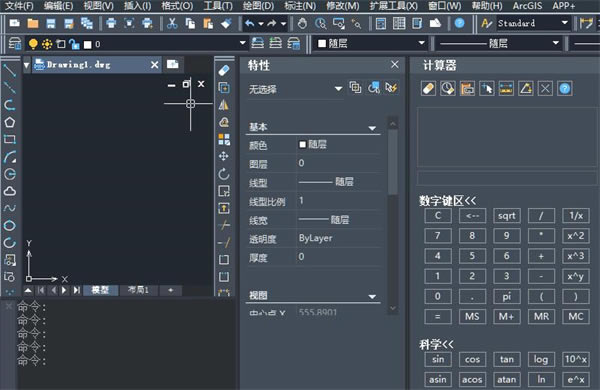Open the 无选择 selection dropdown
Screen dimensions: 600x390
coord(338,89)
